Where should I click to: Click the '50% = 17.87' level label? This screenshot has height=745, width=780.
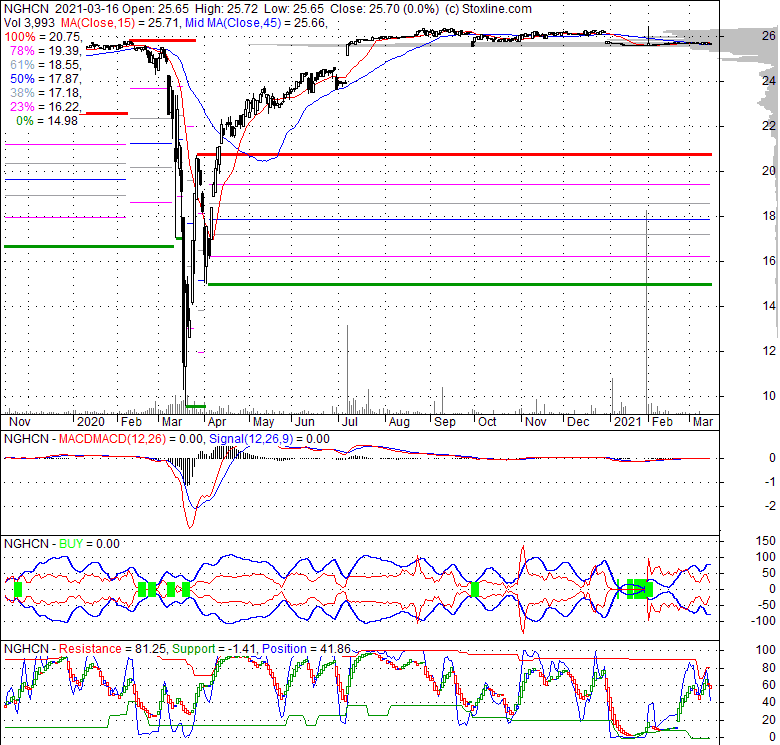(x=45, y=79)
